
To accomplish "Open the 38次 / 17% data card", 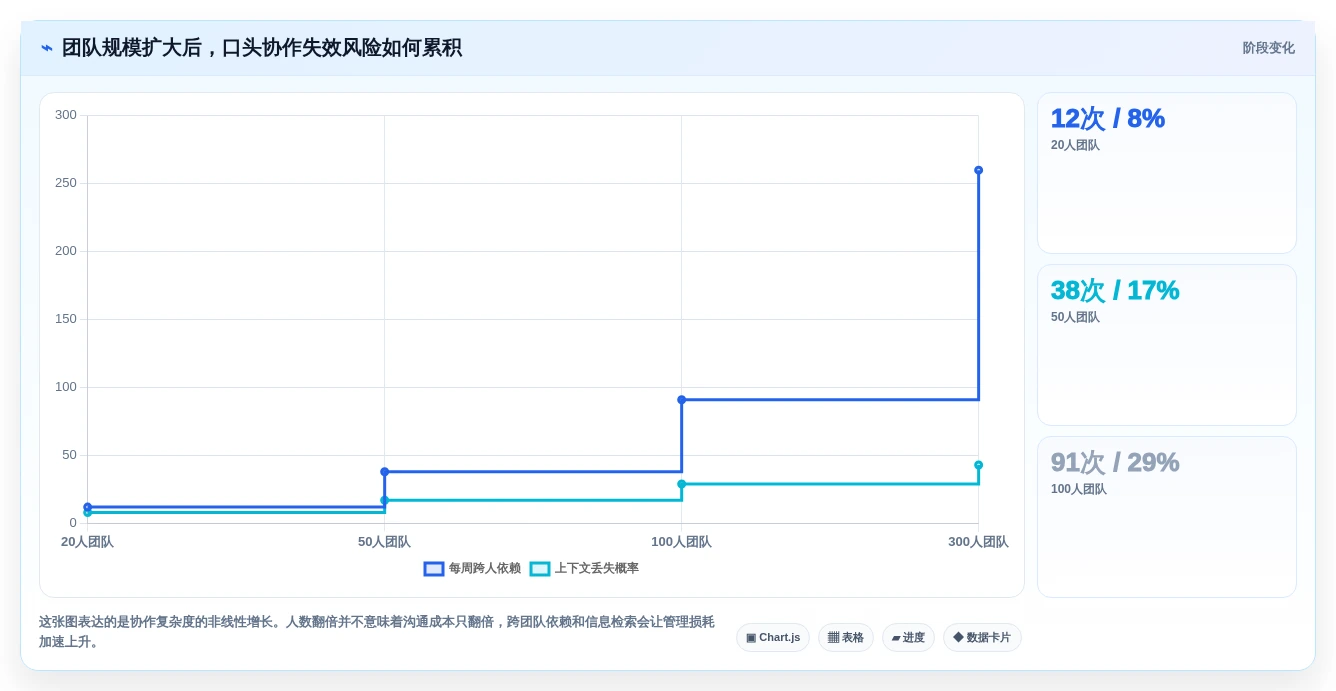I will point(1167,345).
